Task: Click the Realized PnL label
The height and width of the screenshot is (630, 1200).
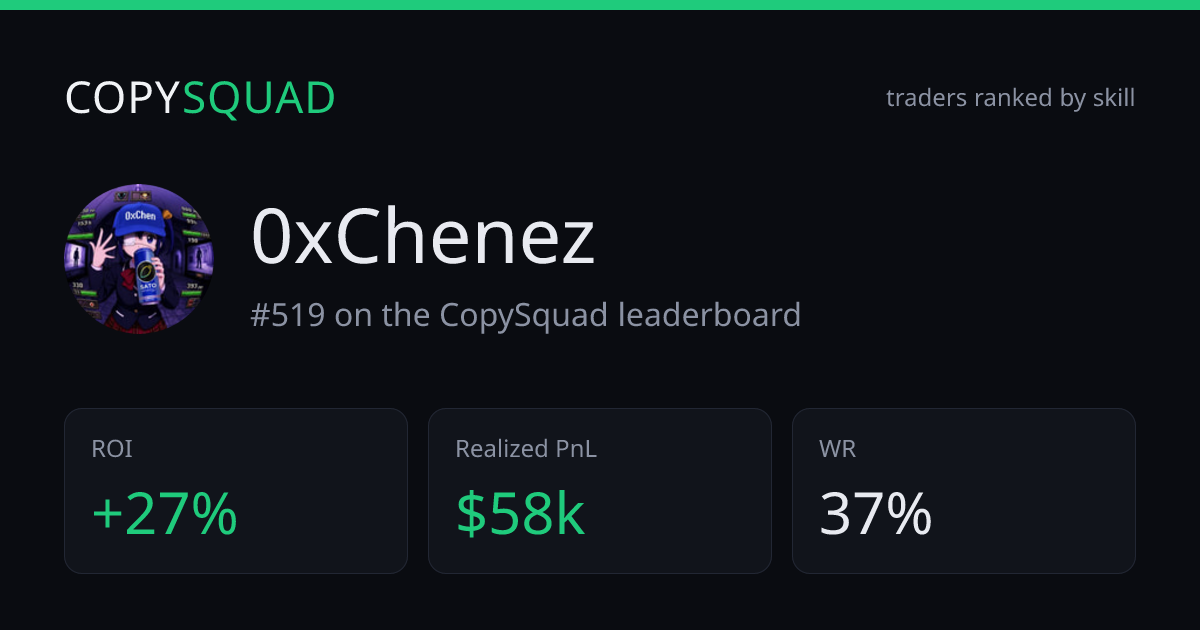Action: click(x=526, y=449)
